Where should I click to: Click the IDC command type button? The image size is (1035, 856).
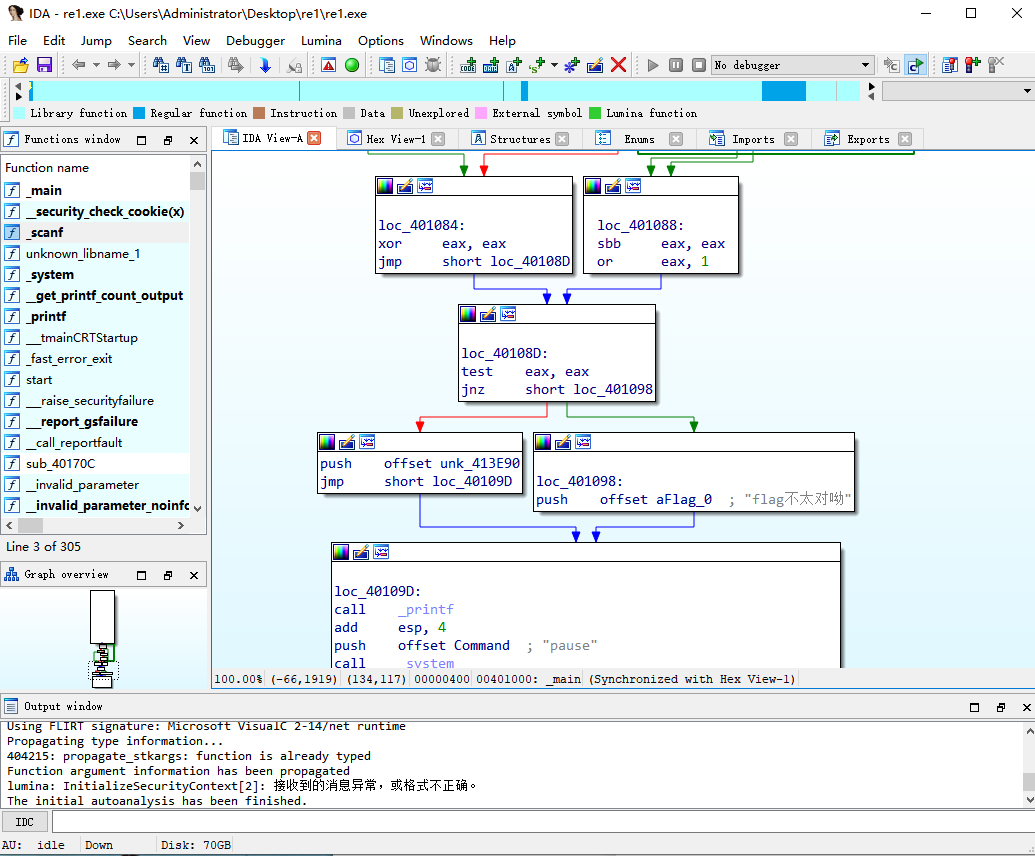24,822
